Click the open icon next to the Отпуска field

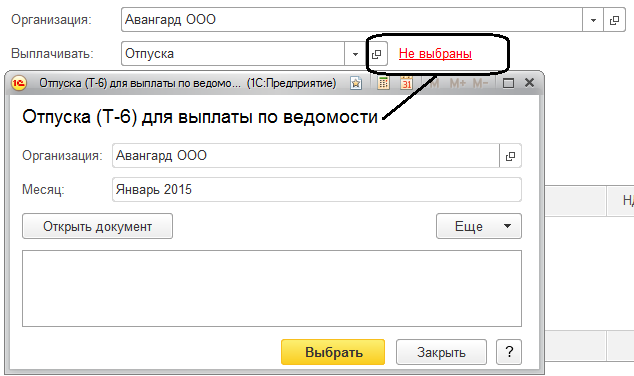coord(377,54)
